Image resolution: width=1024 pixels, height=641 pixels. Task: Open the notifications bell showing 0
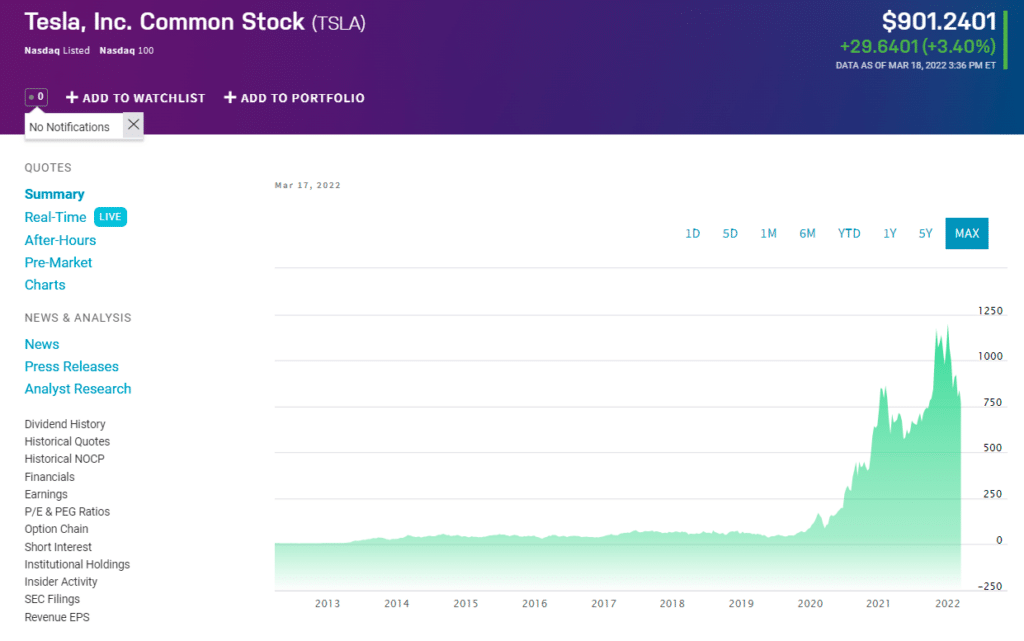[36, 97]
